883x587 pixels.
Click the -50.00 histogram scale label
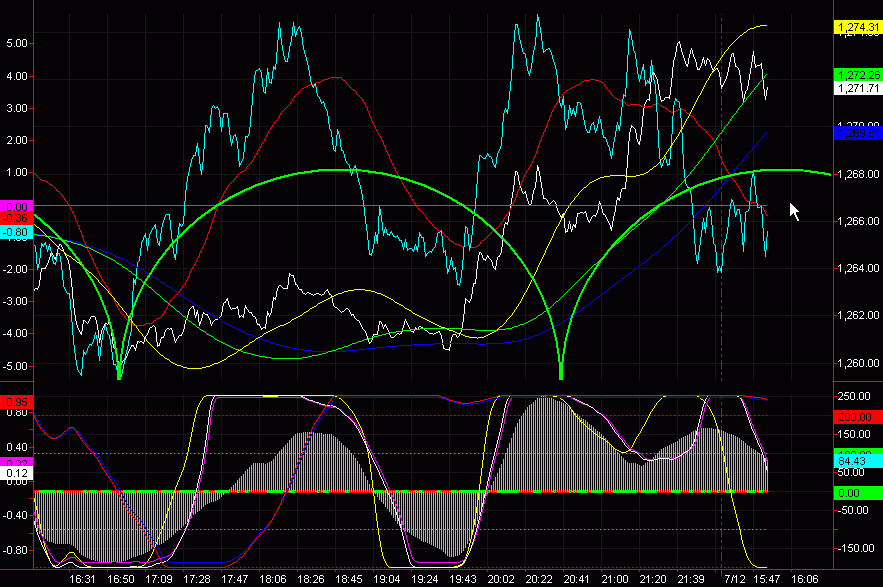[x=854, y=510]
